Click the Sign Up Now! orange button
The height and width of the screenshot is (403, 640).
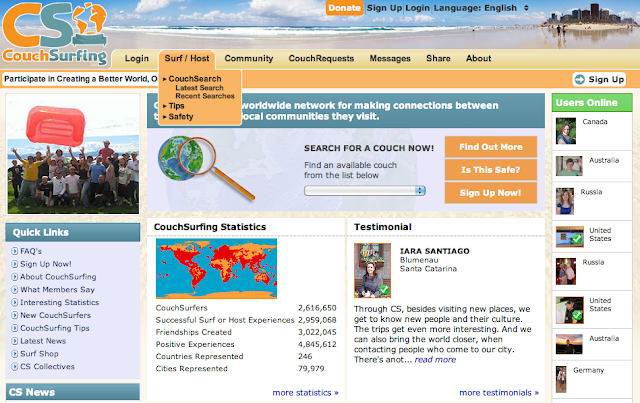pyautogui.click(x=491, y=193)
